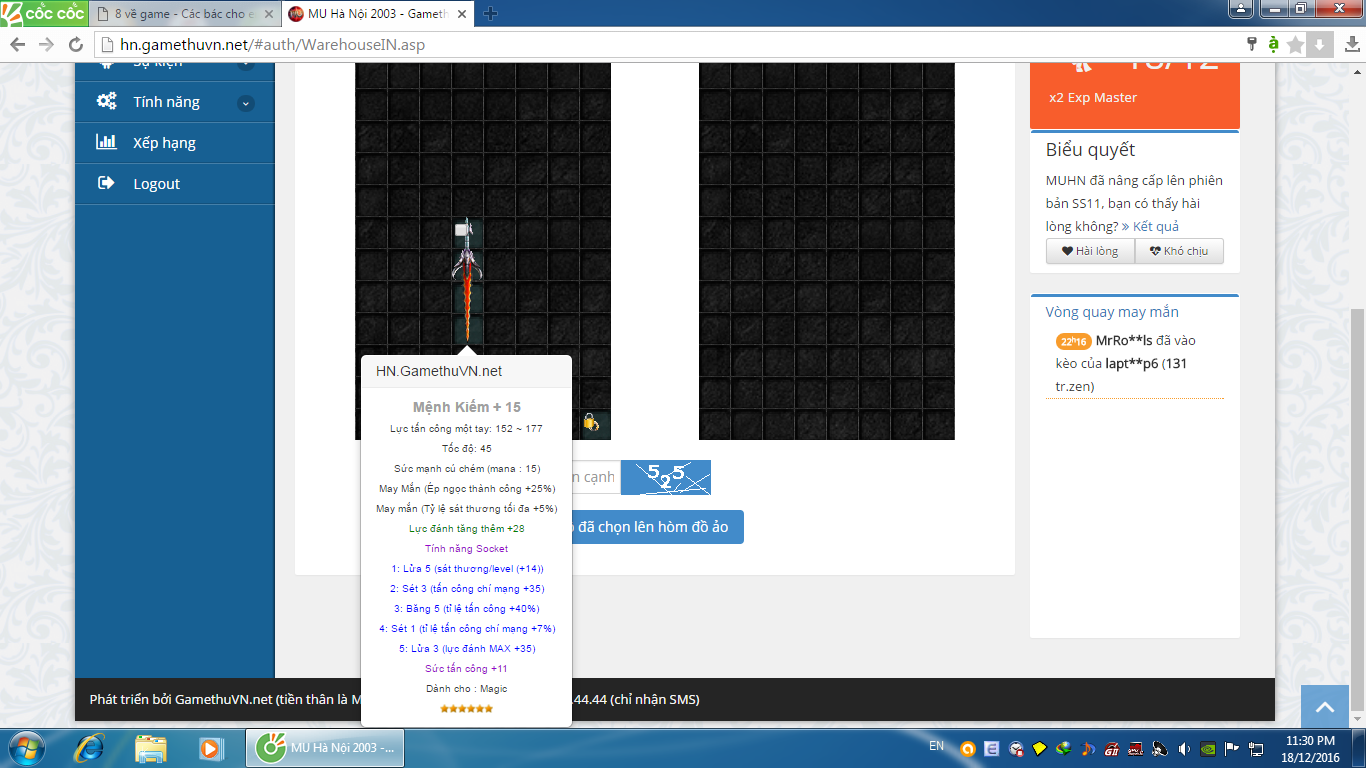Screen dimensions: 1366x768
Task: Click the Cốc Cốc 'MU Hà Nội 2003' taskbar button
Action: click(326, 747)
